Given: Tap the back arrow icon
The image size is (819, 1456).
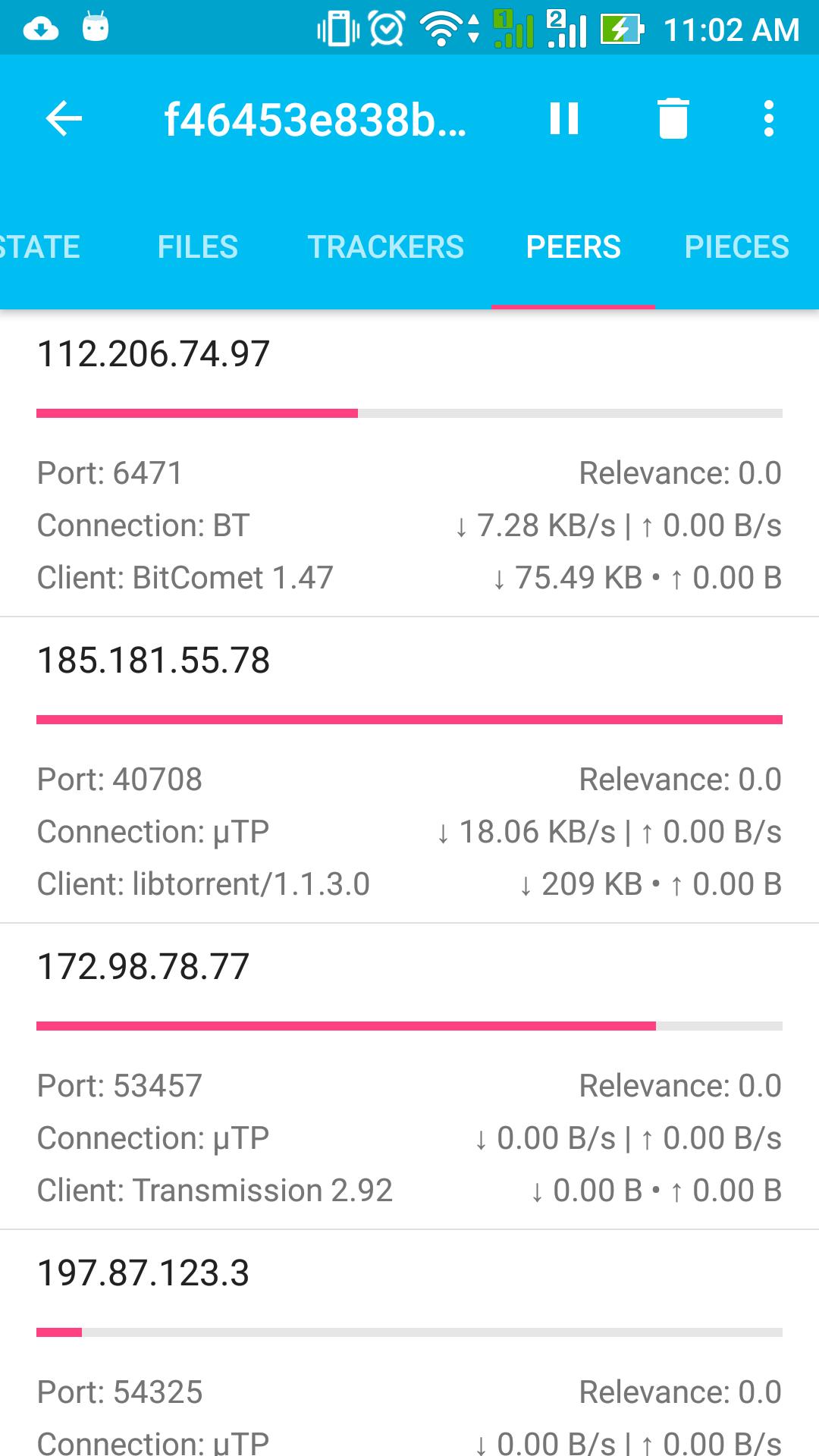Looking at the screenshot, I should [64, 119].
